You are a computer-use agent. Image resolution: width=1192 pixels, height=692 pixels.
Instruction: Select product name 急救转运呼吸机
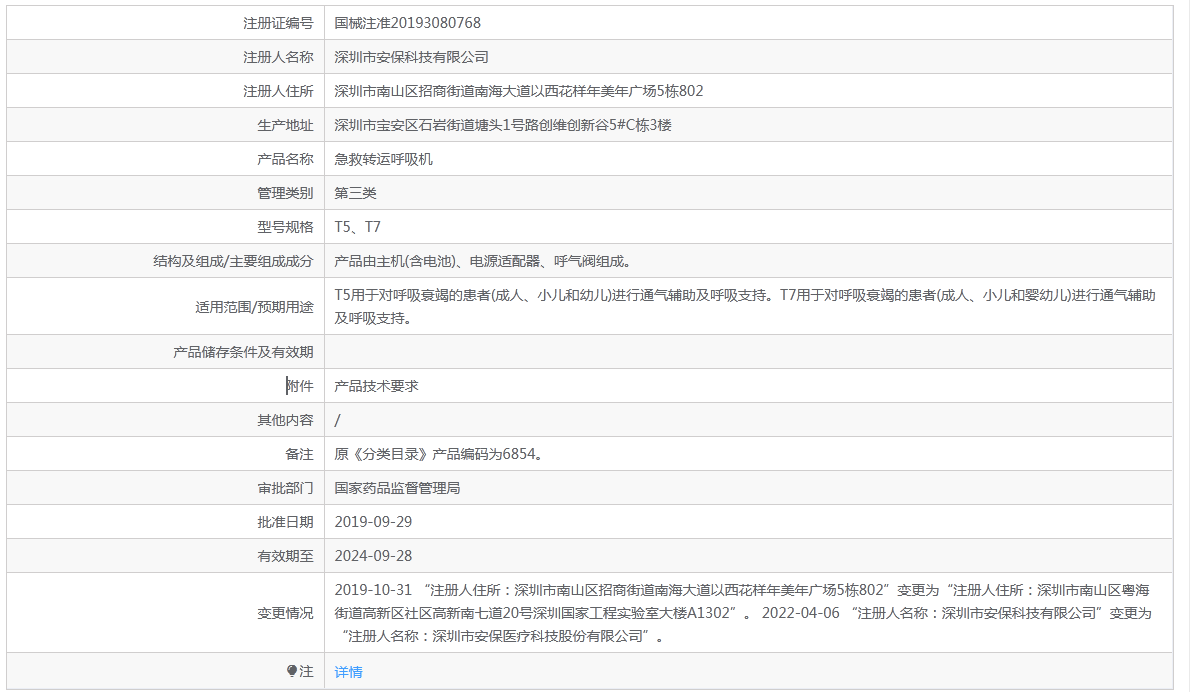383,159
